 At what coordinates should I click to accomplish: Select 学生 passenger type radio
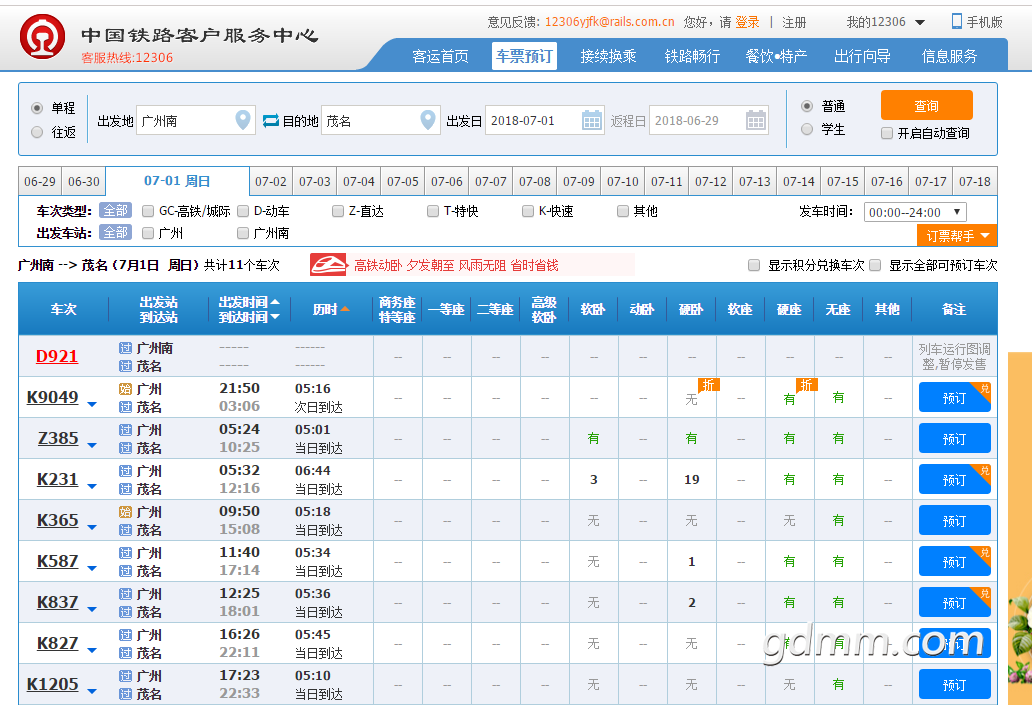point(807,130)
